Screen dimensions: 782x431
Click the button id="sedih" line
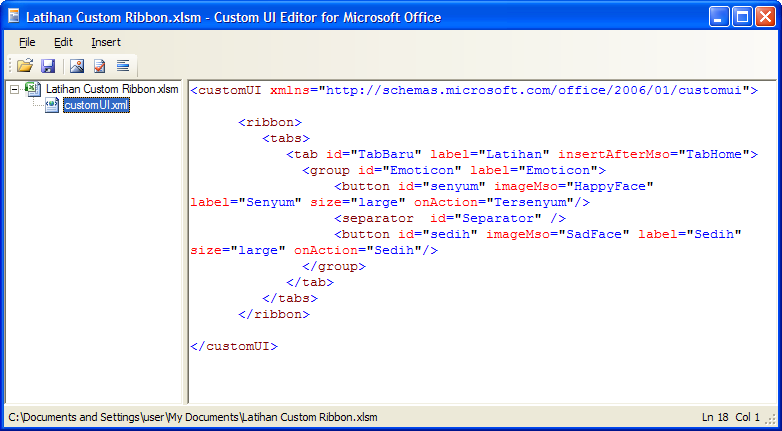[x=538, y=234]
